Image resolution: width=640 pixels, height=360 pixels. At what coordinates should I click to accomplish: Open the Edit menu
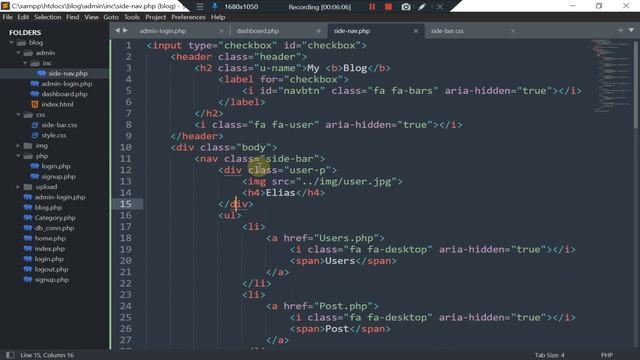(23, 17)
